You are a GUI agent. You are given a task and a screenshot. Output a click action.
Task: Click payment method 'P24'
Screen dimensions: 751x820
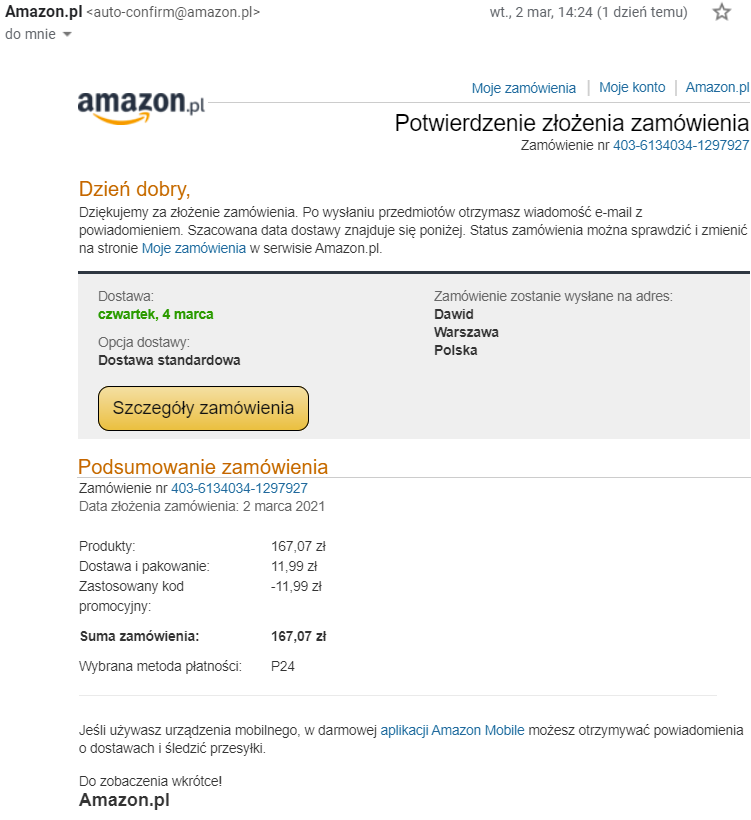(282, 666)
